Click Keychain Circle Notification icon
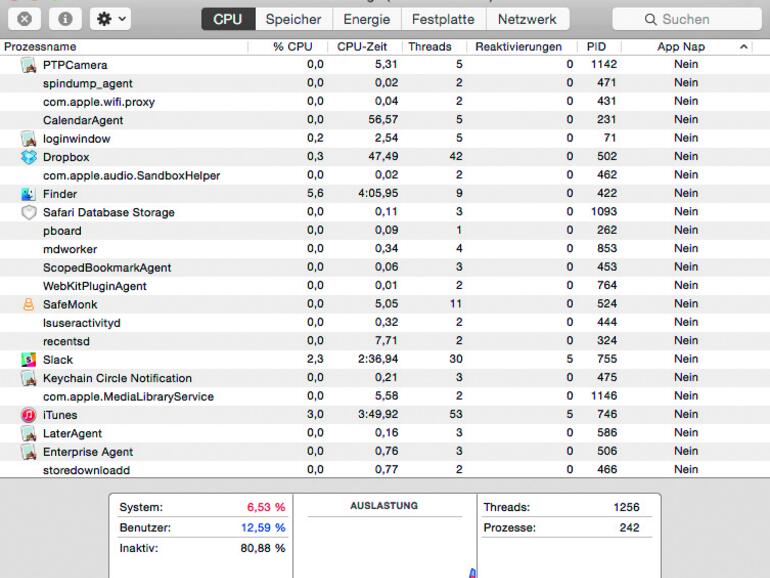 click(x=28, y=378)
